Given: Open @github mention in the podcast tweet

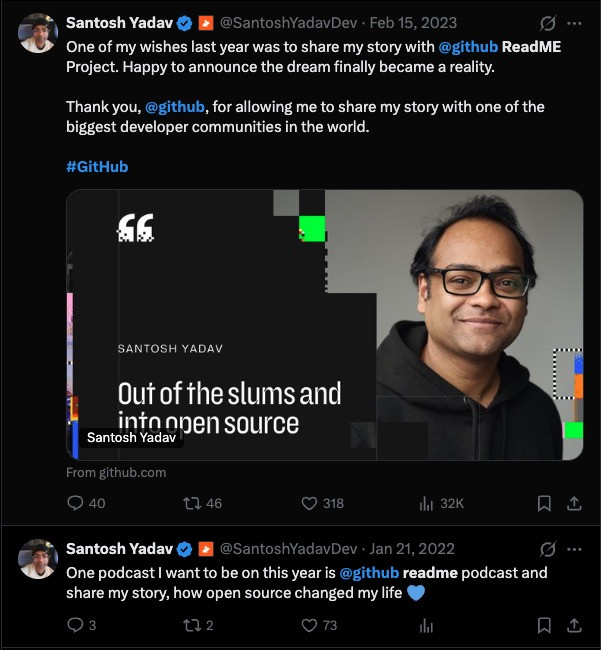Looking at the screenshot, I should (369, 573).
